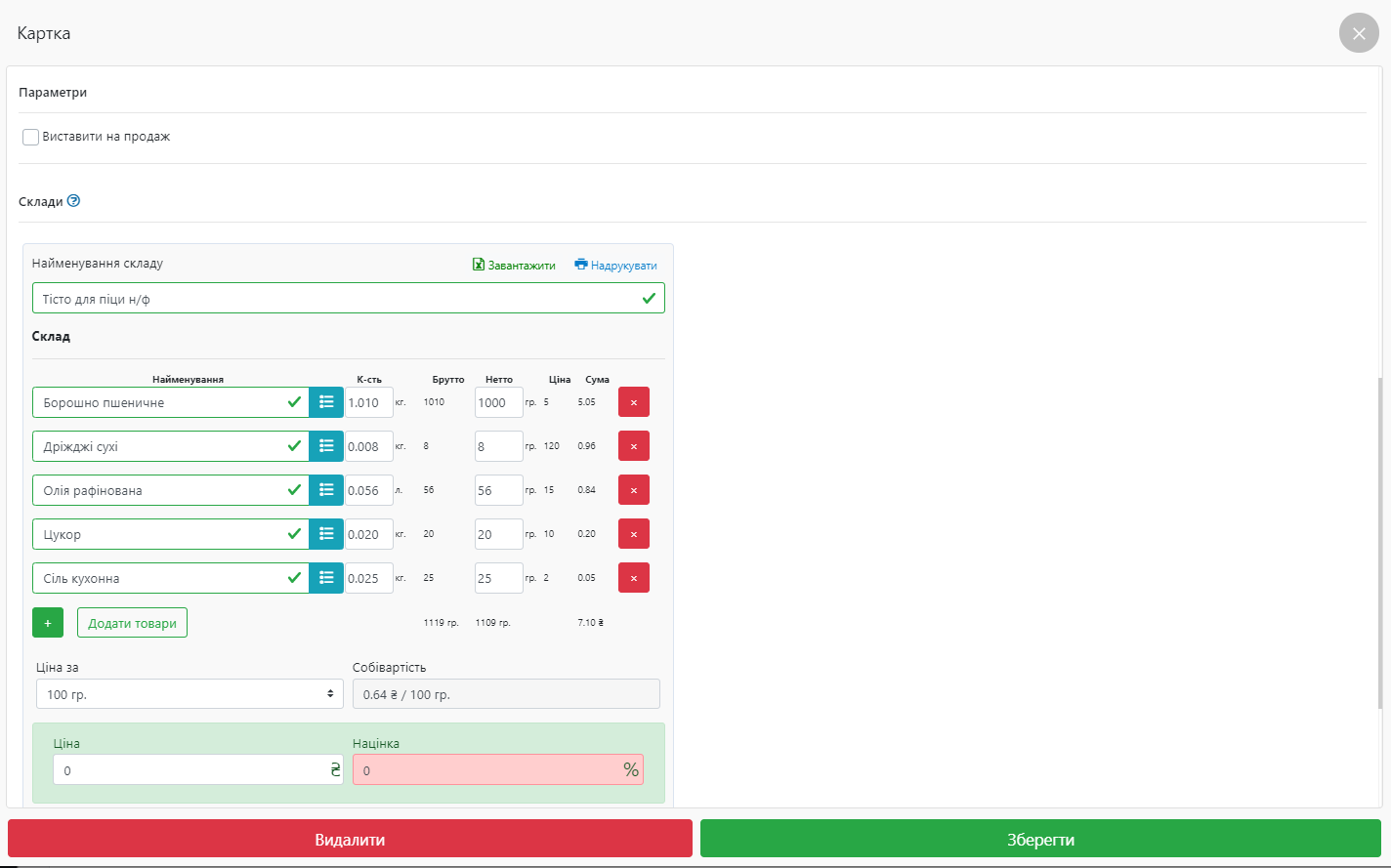The width and height of the screenshot is (1391, 868).
Task: Click the red Видалити button
Action: [350, 839]
